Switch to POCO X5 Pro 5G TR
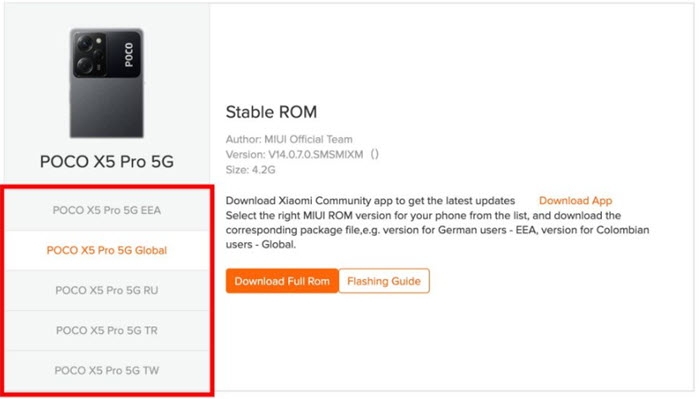Image resolution: width=700 pixels, height=399 pixels. [107, 331]
